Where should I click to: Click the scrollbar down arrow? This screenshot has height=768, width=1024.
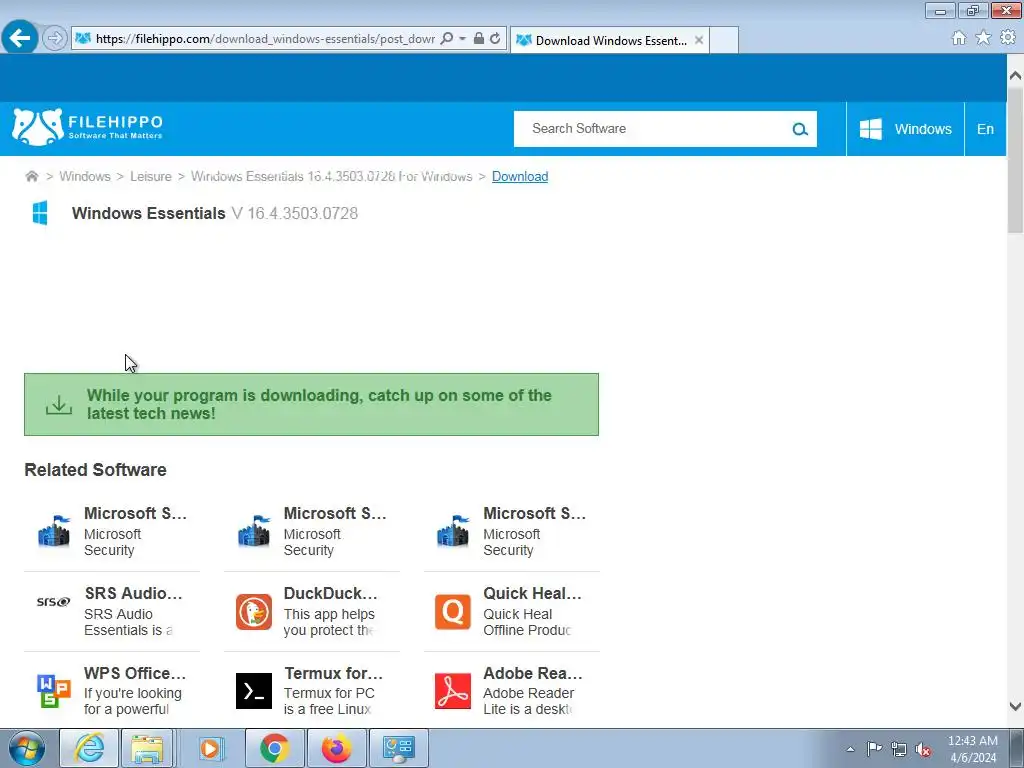click(x=1016, y=706)
